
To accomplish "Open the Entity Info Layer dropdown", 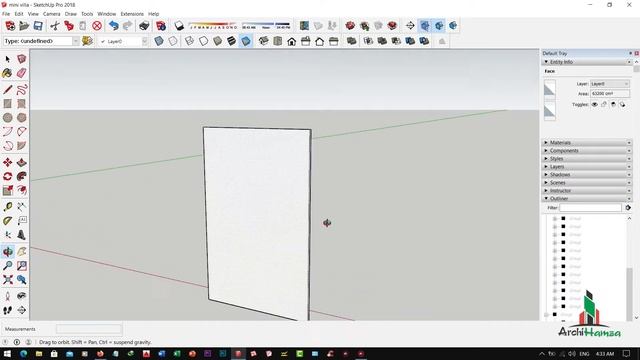I will pos(610,84).
